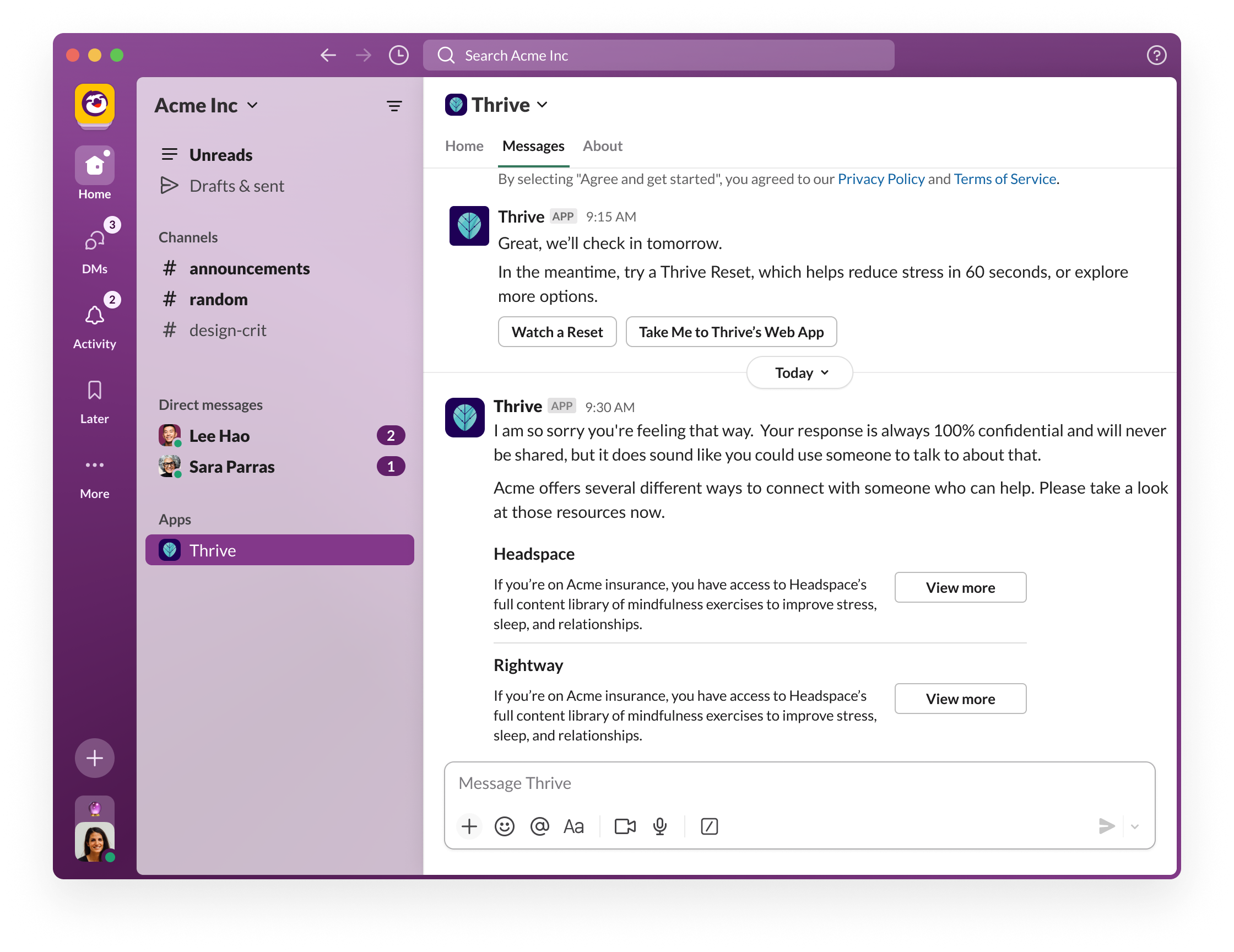
Task: Click the plus attach icon in composer
Action: click(x=469, y=826)
